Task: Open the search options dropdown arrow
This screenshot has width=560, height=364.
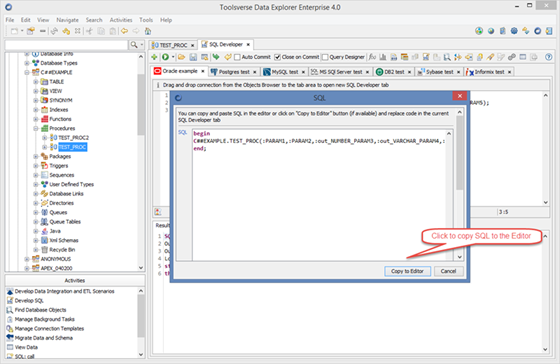Action: coord(141,45)
